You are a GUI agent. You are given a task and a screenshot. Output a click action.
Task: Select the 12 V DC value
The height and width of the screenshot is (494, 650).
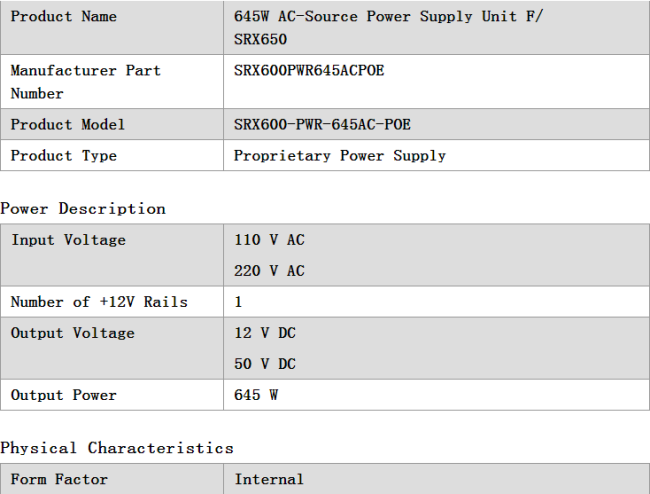(x=265, y=333)
